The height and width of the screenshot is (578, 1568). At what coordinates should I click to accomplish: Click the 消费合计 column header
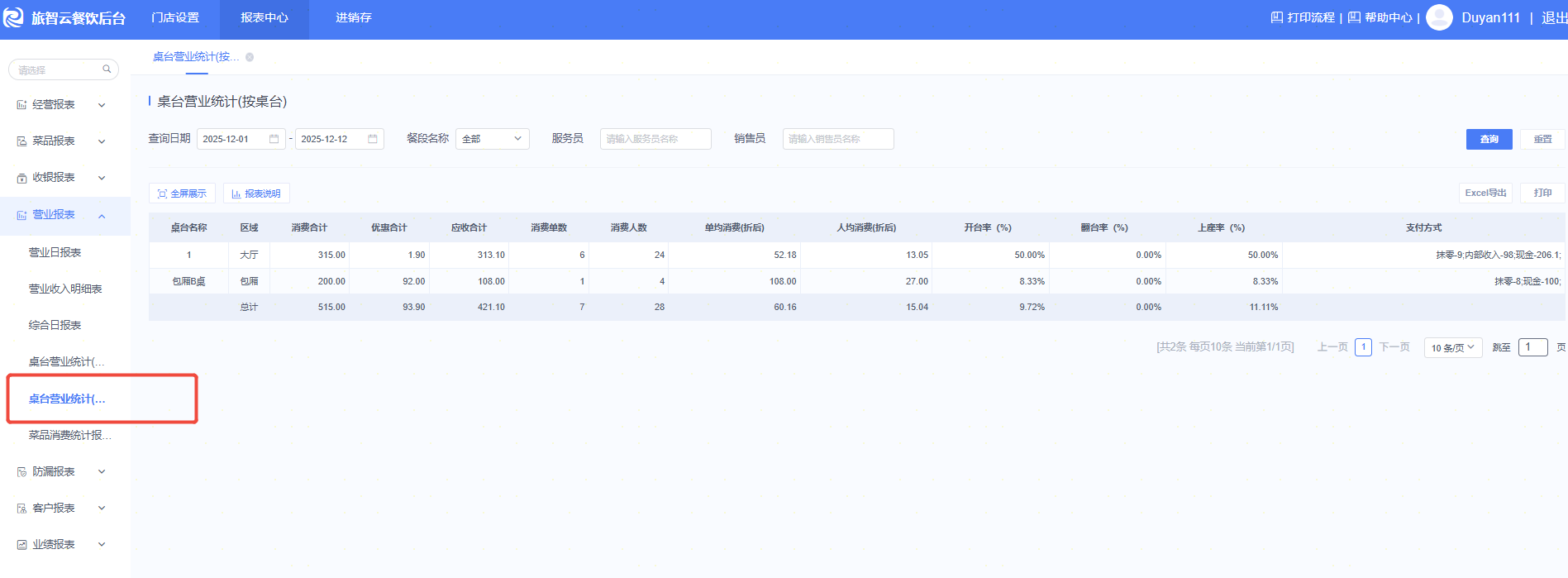pyautogui.click(x=309, y=227)
